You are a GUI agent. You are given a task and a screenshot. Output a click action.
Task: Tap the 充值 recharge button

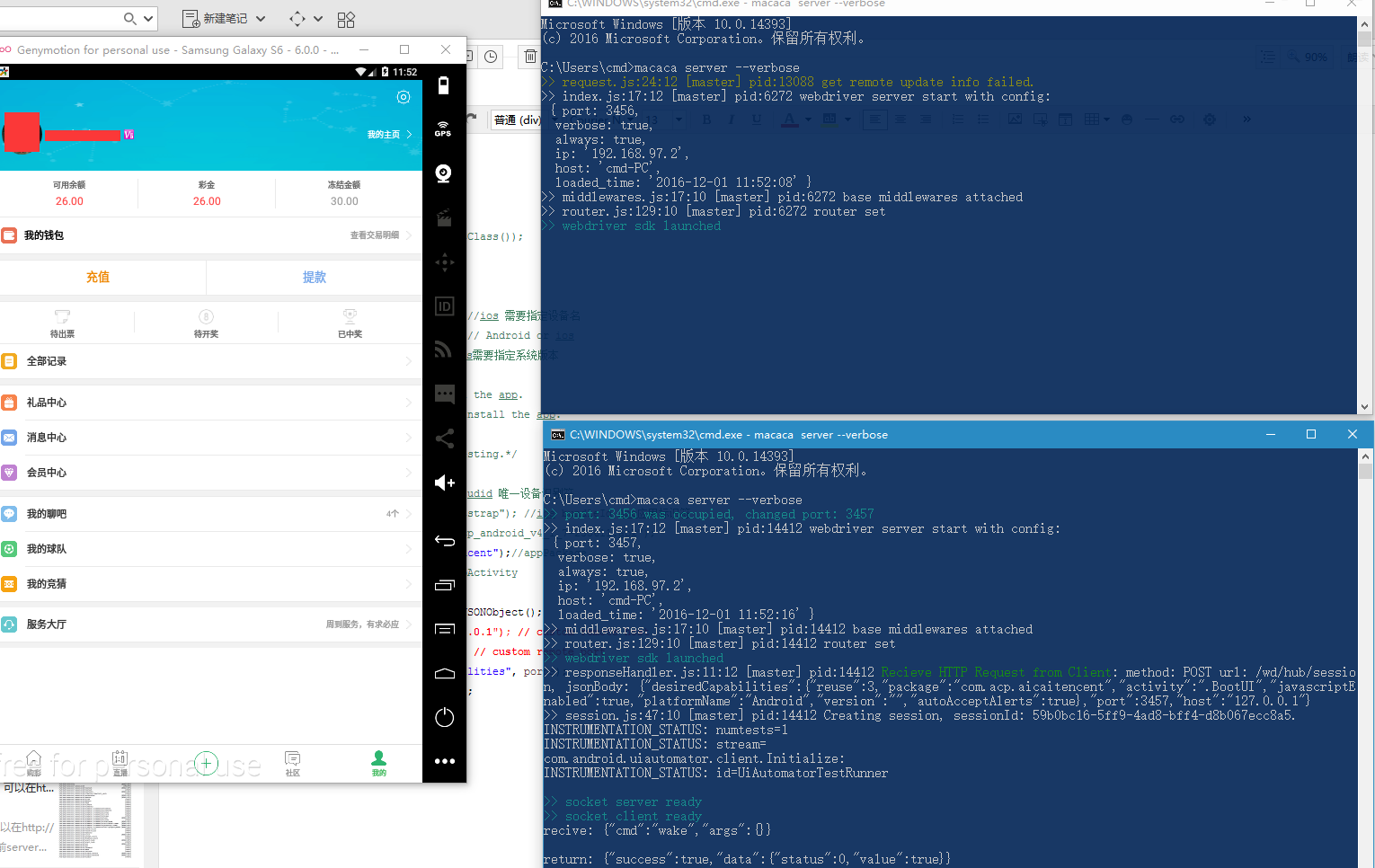tap(98, 277)
